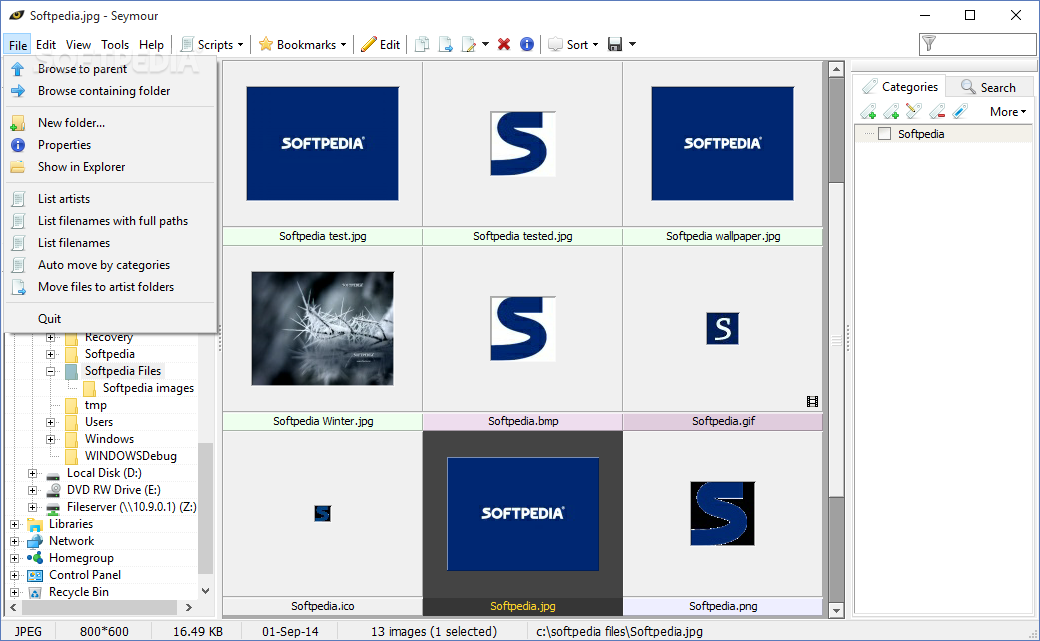1040x641 pixels.
Task: Open the Bookmarks dropdown arrow
Action: tap(344, 45)
